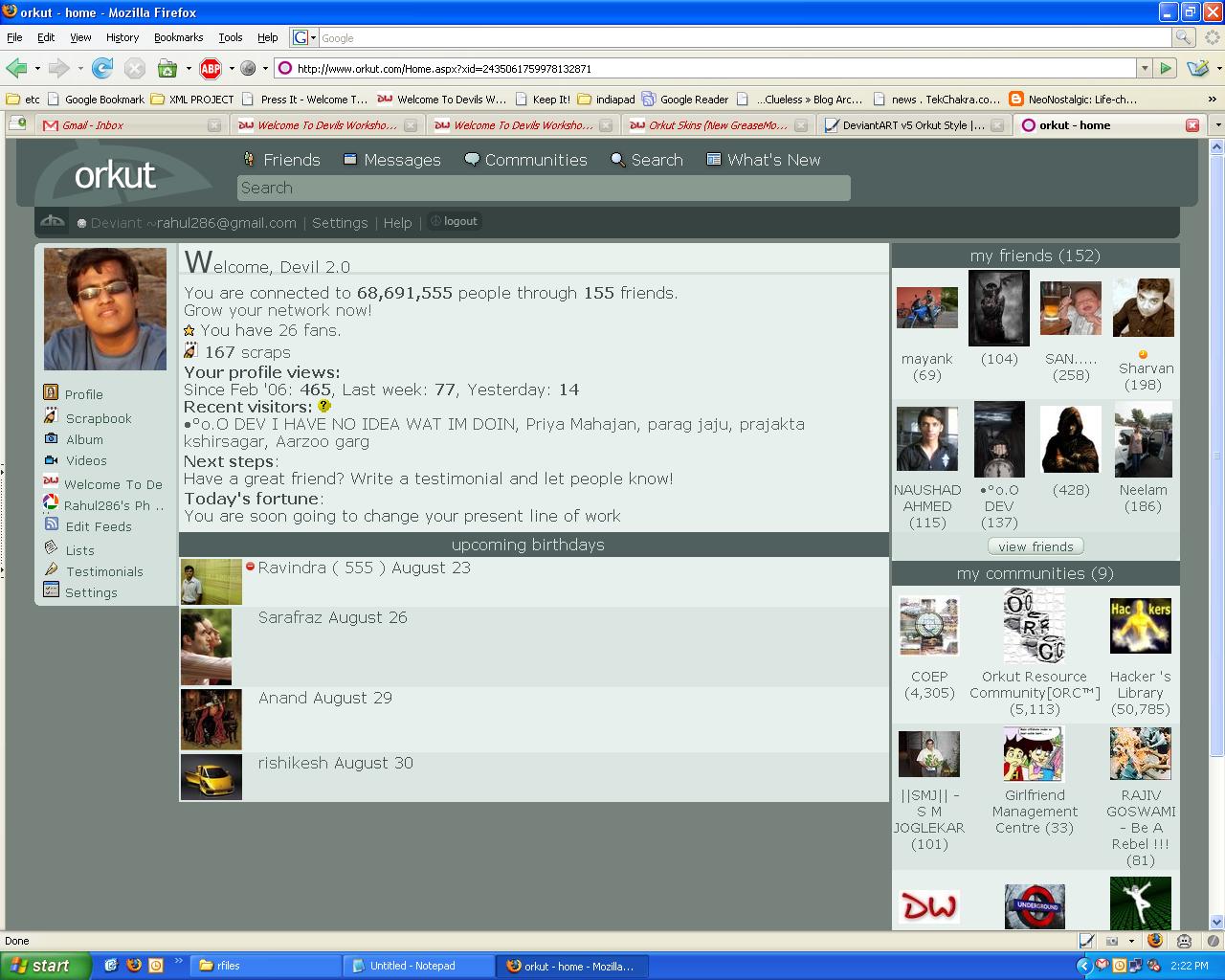Open Ravindra birthday photo thumbnail
1225x980 pixels.
[212, 582]
